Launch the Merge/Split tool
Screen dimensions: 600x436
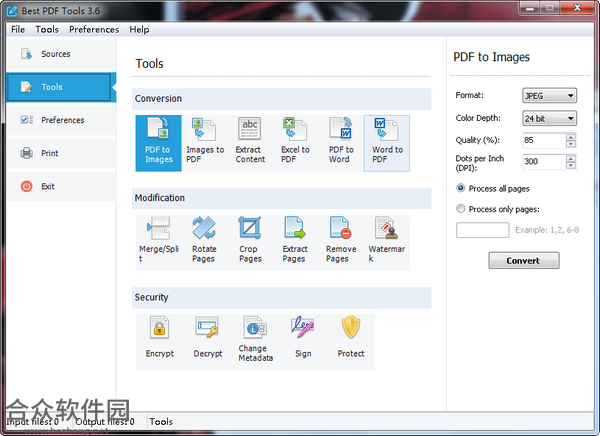tap(158, 242)
